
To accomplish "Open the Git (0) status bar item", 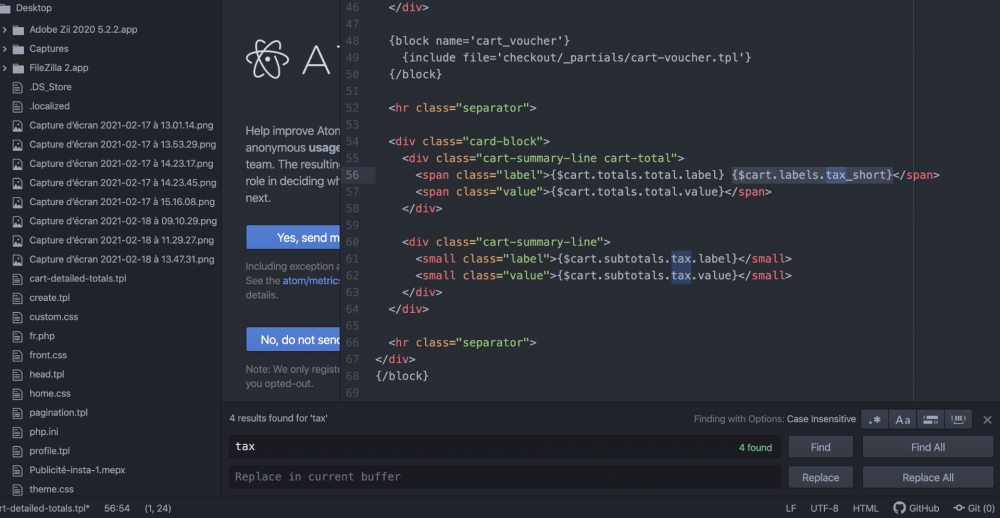I will [x=974, y=508].
